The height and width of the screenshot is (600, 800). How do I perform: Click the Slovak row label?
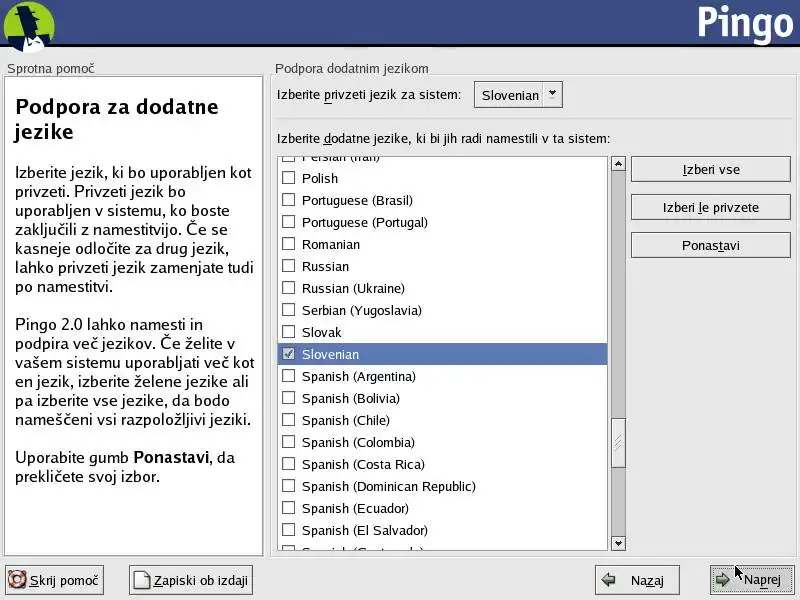(x=321, y=332)
